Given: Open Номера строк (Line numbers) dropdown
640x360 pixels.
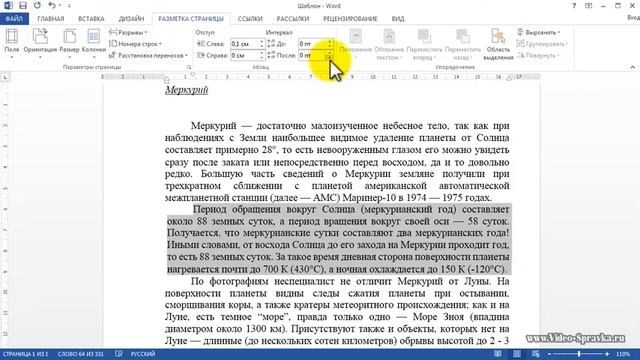Looking at the screenshot, I should click(136, 44).
